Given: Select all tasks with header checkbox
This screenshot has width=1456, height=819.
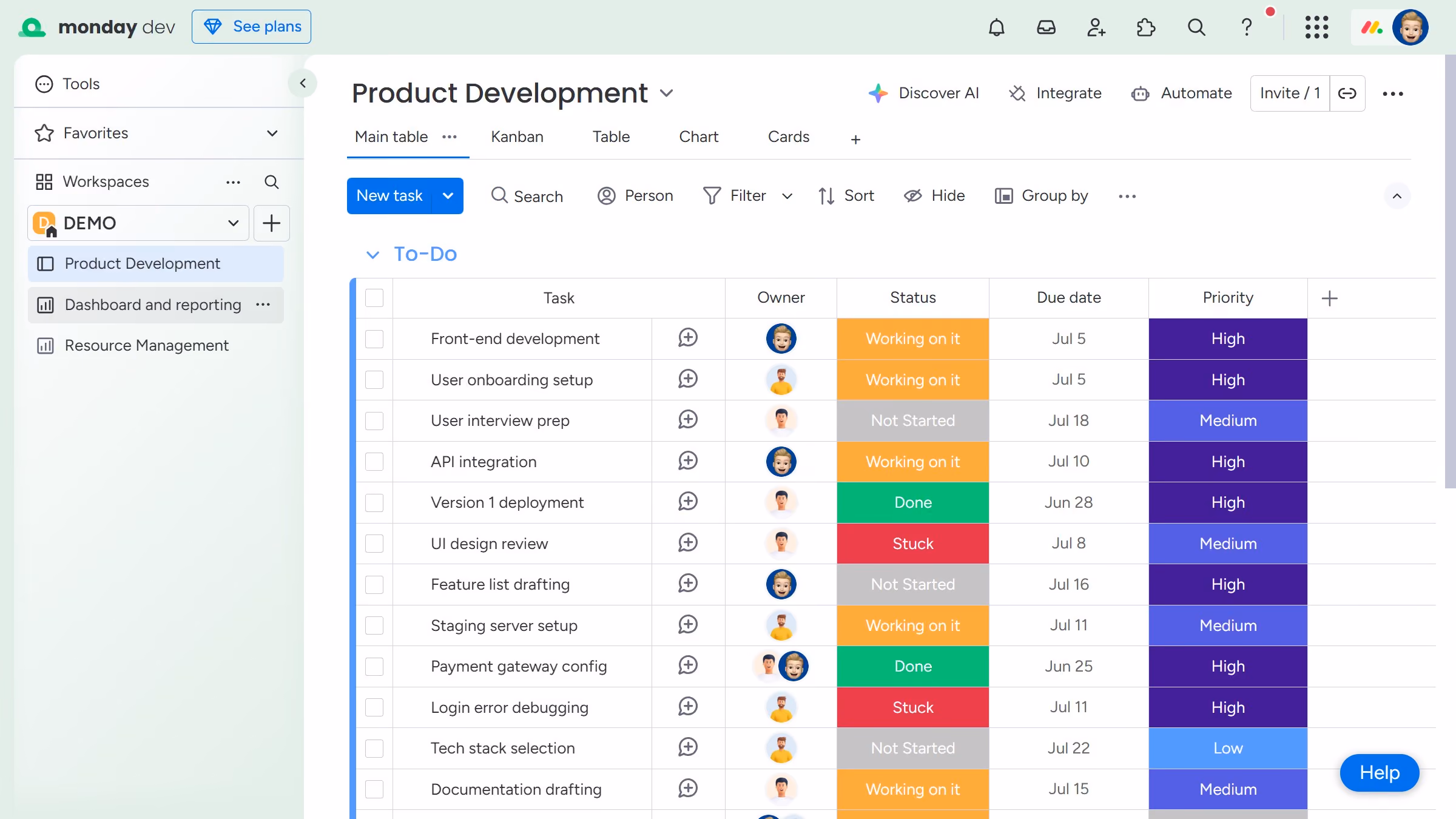Looking at the screenshot, I should point(374,298).
